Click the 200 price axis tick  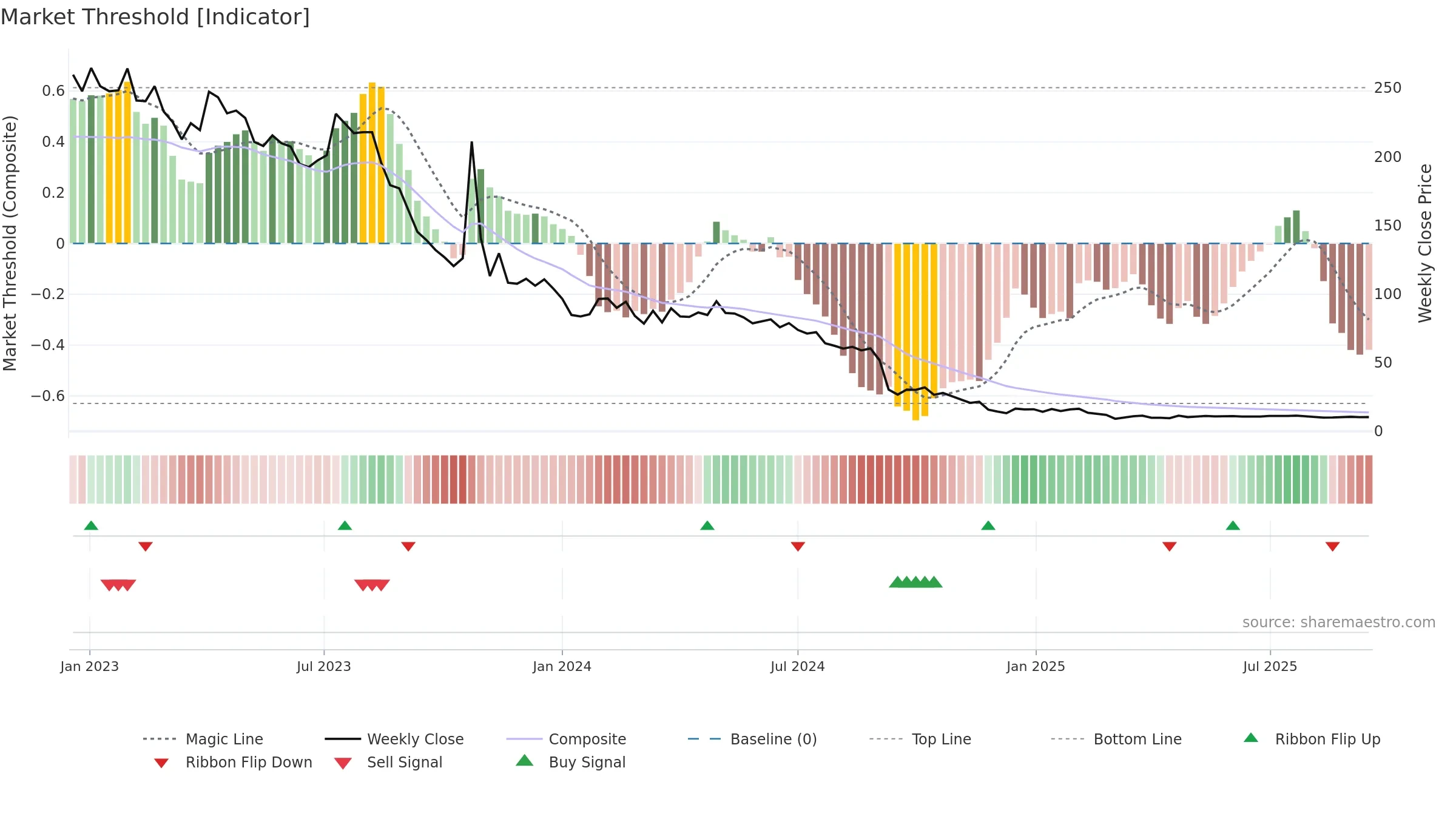(x=1388, y=157)
